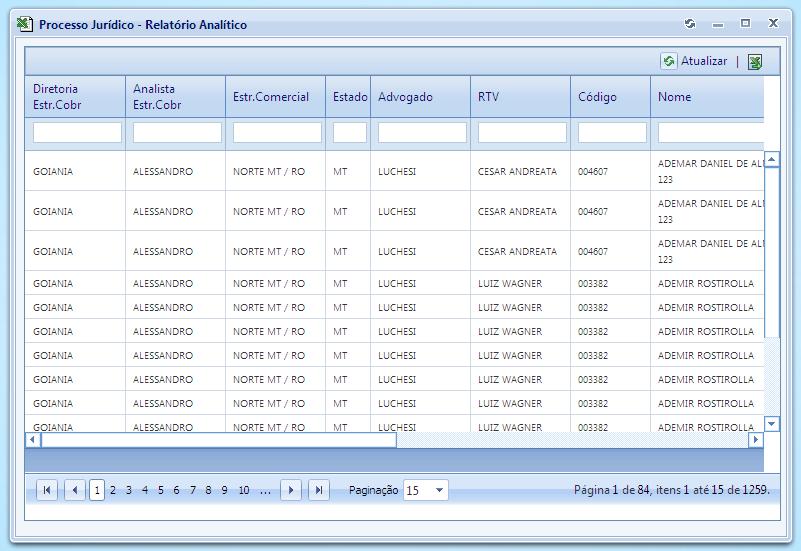The width and height of the screenshot is (801, 551).
Task: Sort by the Advogado column header
Action: point(405,97)
